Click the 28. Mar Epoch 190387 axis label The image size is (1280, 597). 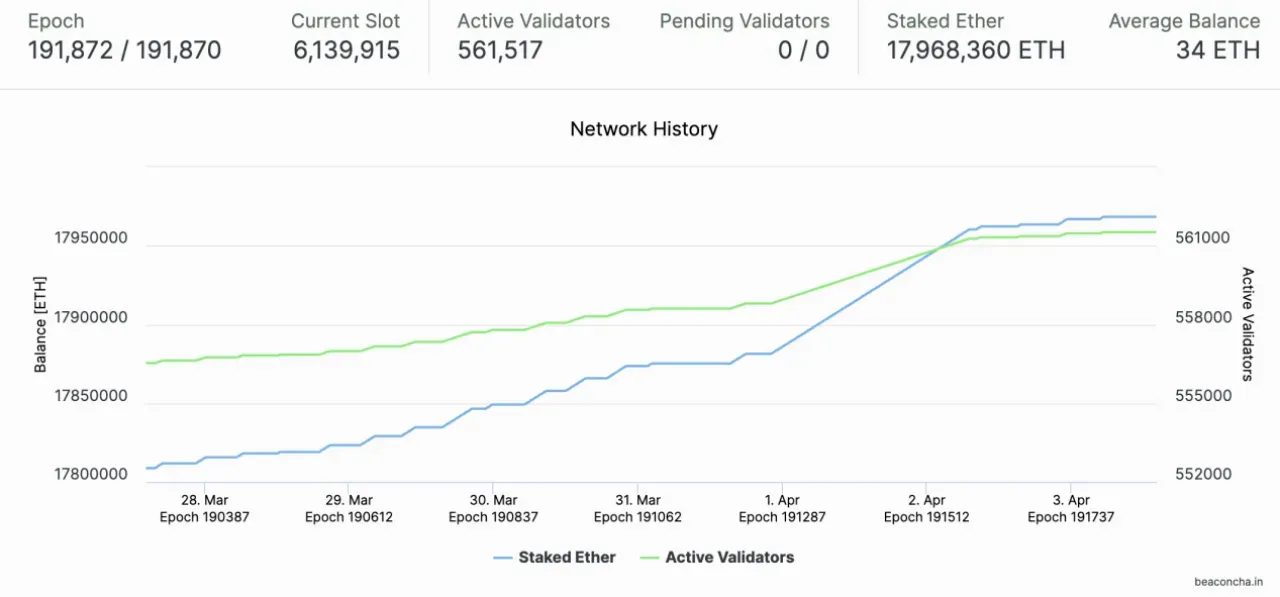(205, 508)
